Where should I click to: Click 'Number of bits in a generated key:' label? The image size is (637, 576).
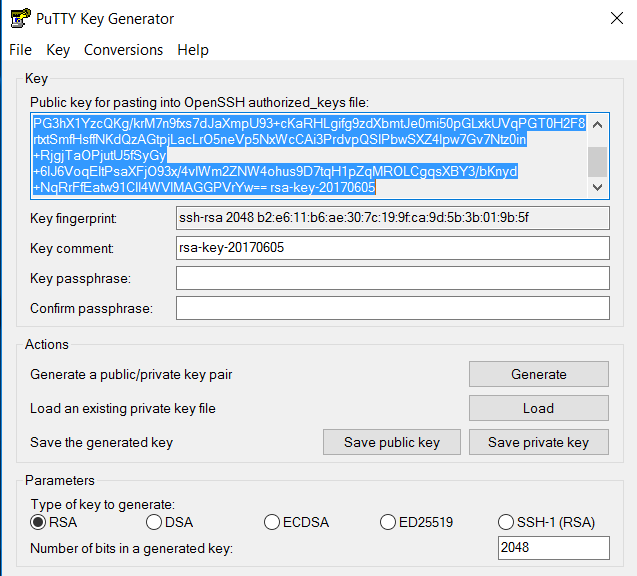tap(132, 549)
